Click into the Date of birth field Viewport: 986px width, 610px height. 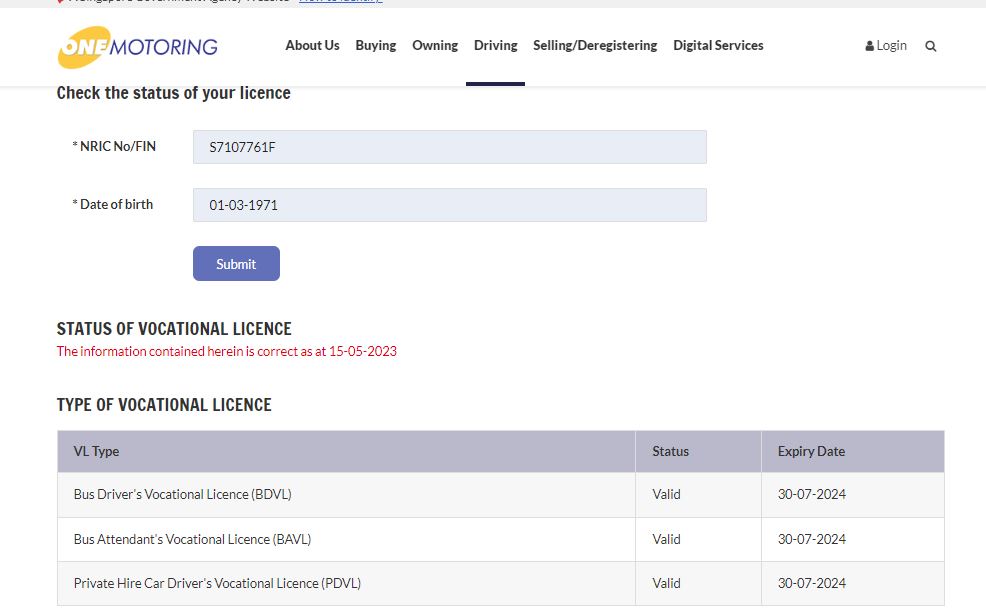coord(449,205)
